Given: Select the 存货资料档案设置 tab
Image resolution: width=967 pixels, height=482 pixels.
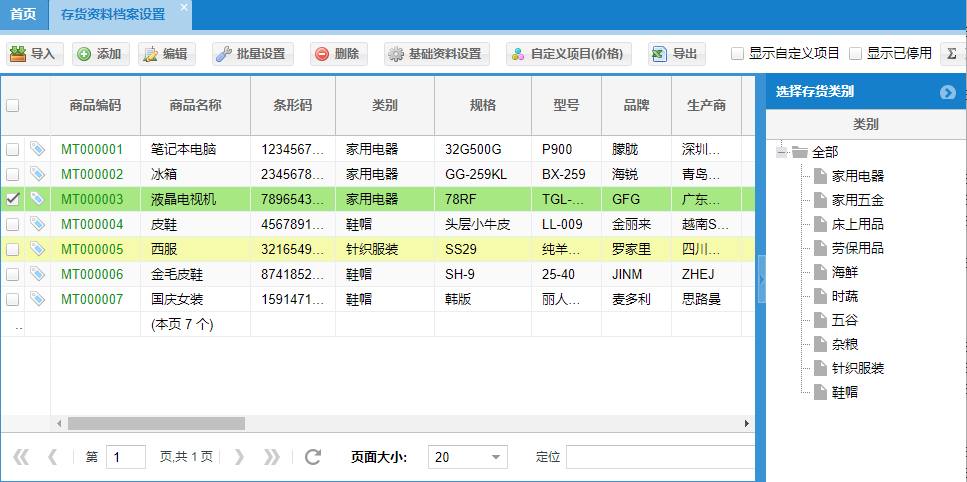Looking at the screenshot, I should [120, 14].
